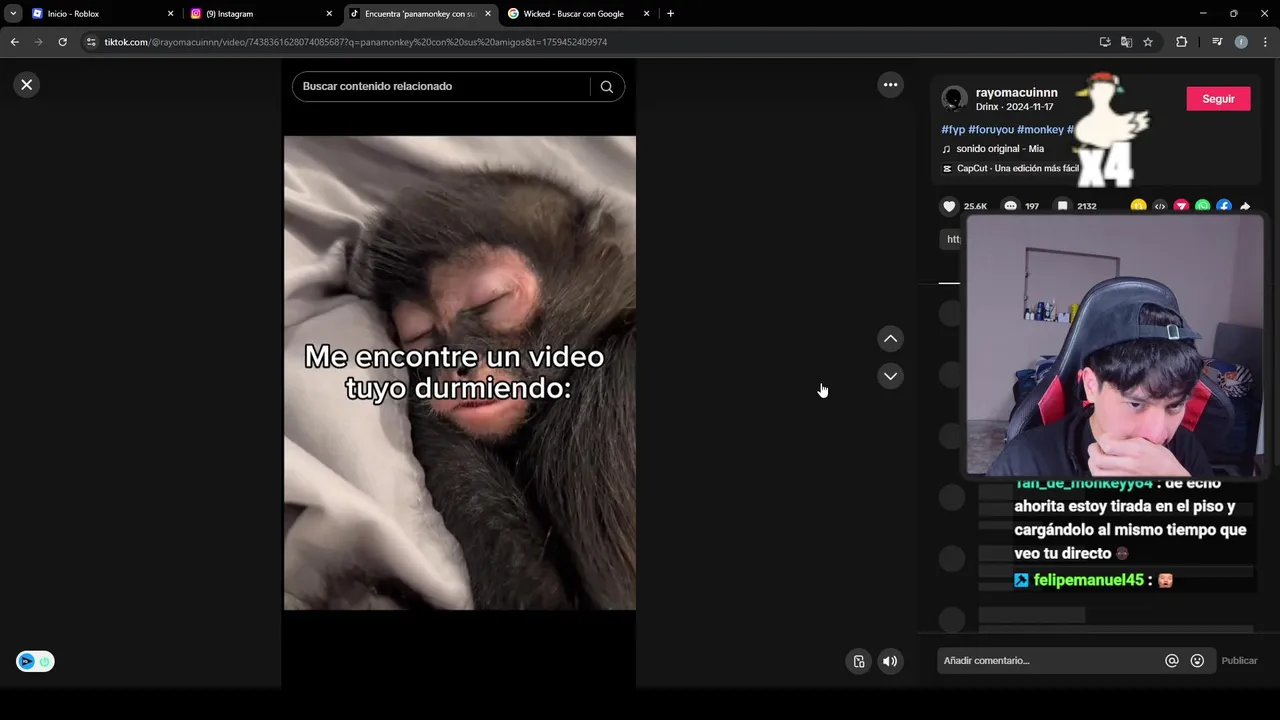Image resolution: width=1280 pixels, height=720 pixels.
Task: Click the install app icon in address bar
Action: click(1105, 42)
